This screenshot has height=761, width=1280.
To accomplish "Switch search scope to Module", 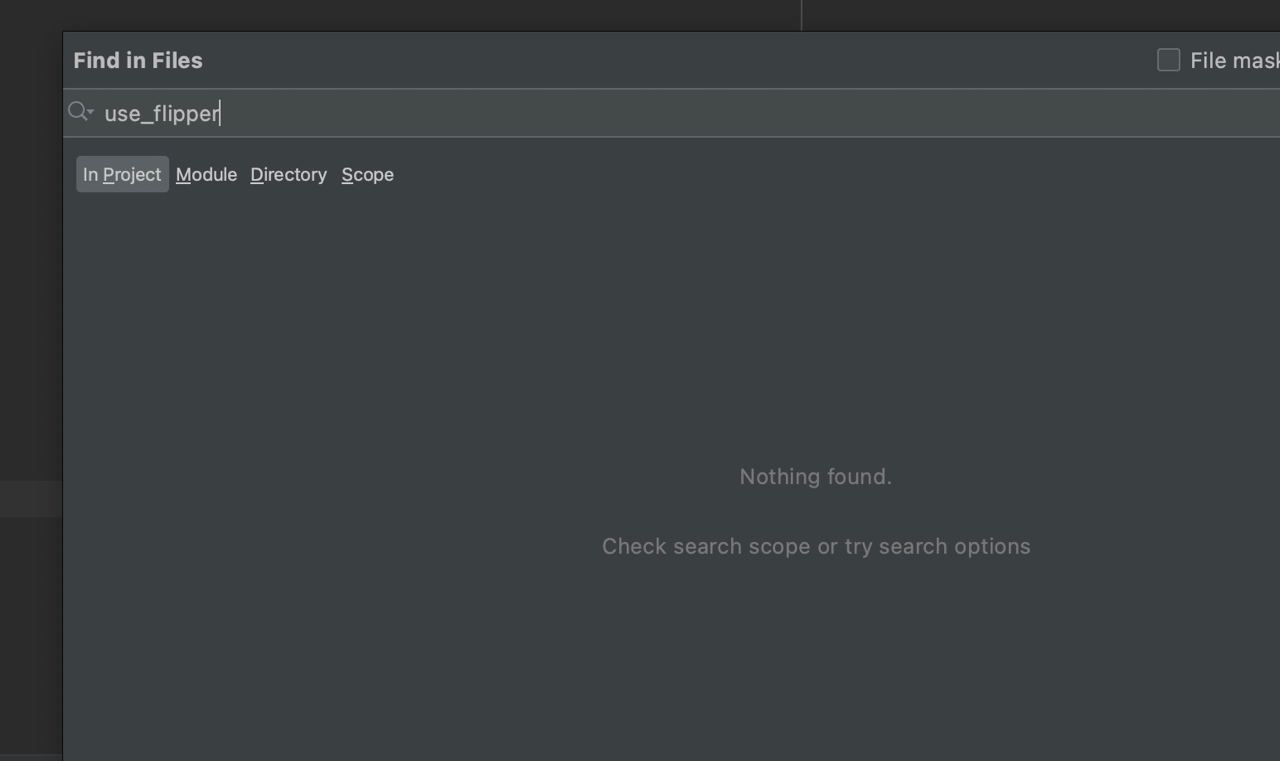I will tap(206, 174).
